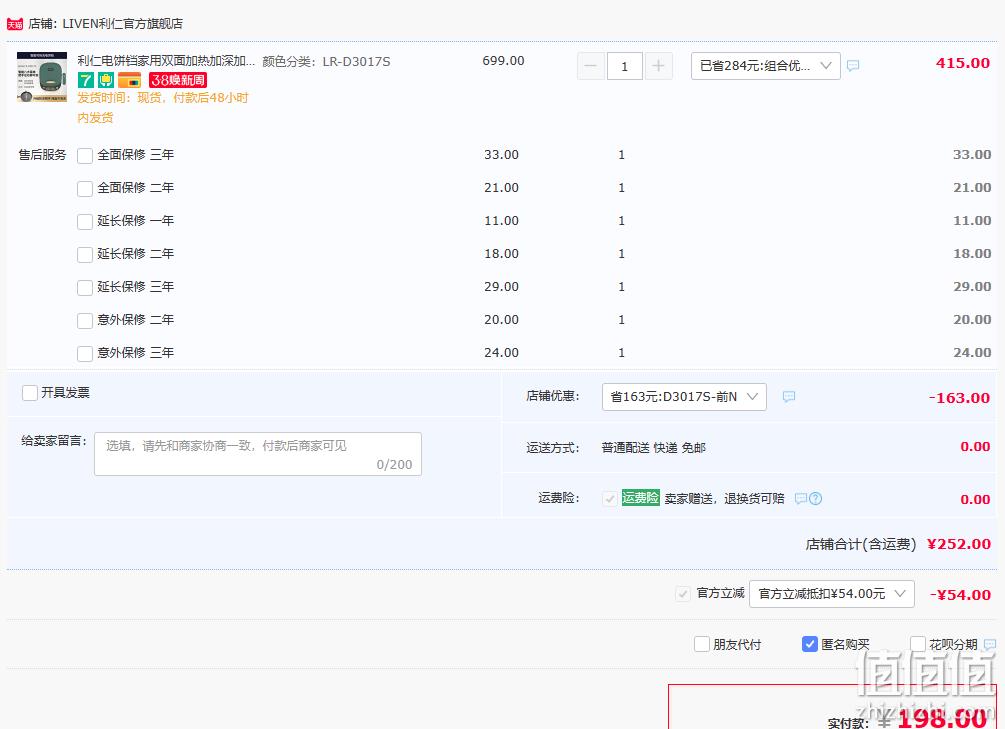
Task: Open the 利仁电饼铛 product title link
Action: click(166, 61)
